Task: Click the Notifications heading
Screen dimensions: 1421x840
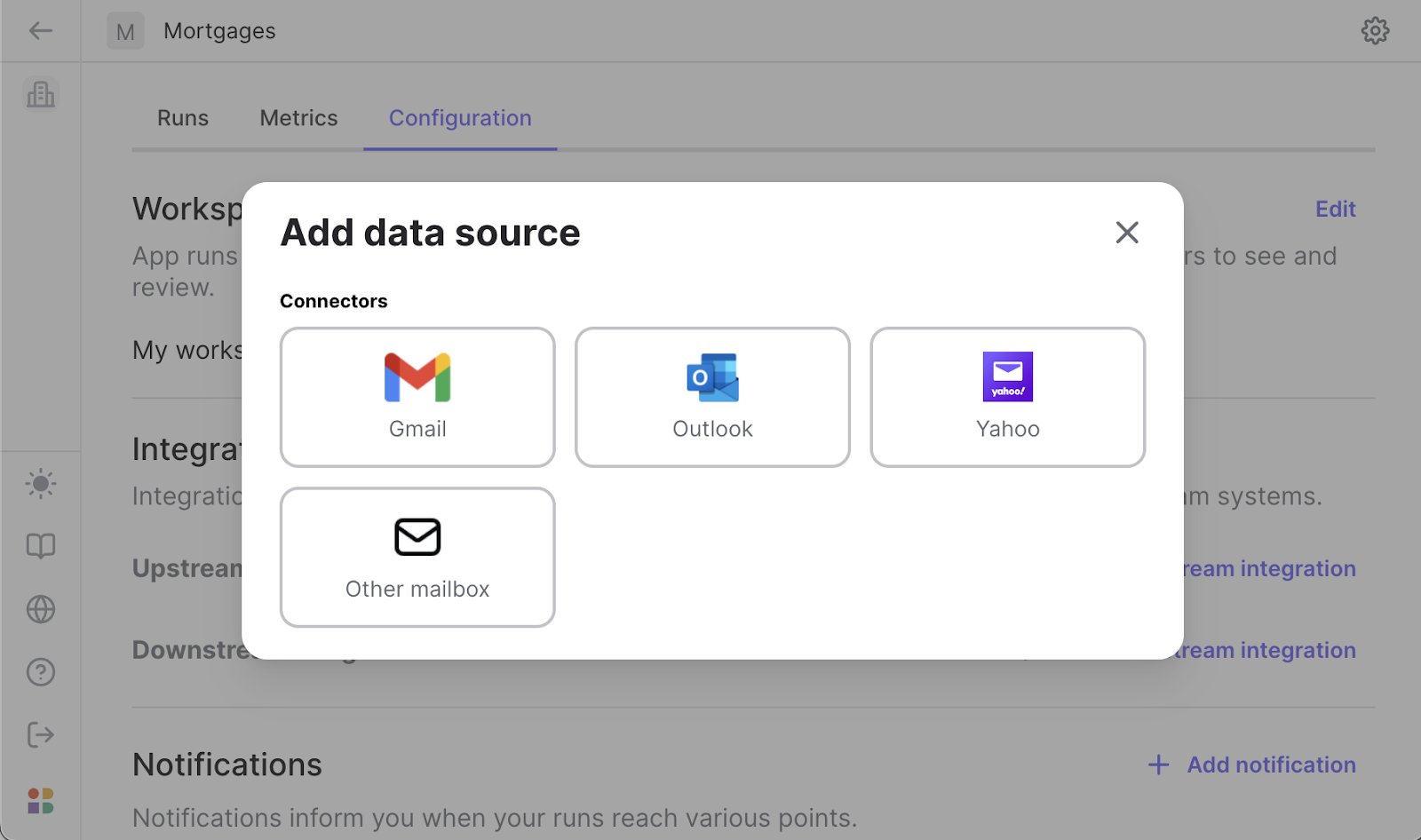Action: (x=227, y=765)
